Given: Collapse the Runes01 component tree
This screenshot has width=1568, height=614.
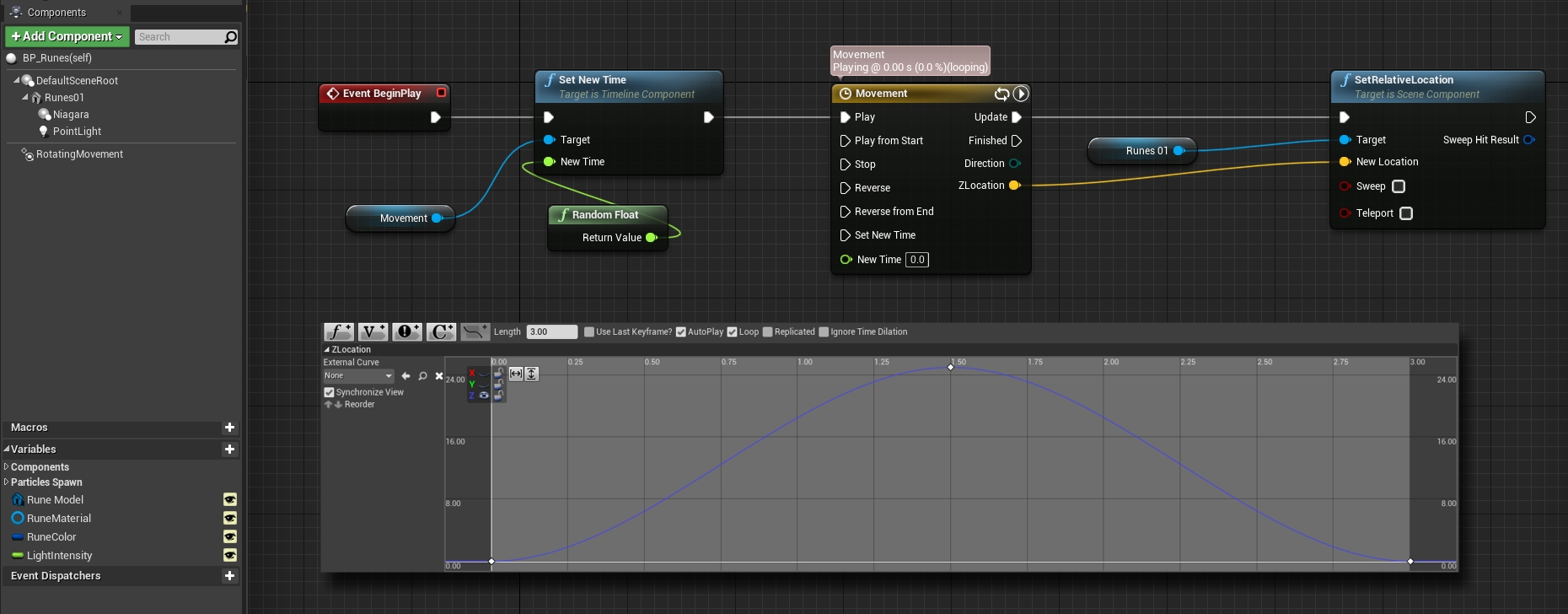Looking at the screenshot, I should click(24, 97).
